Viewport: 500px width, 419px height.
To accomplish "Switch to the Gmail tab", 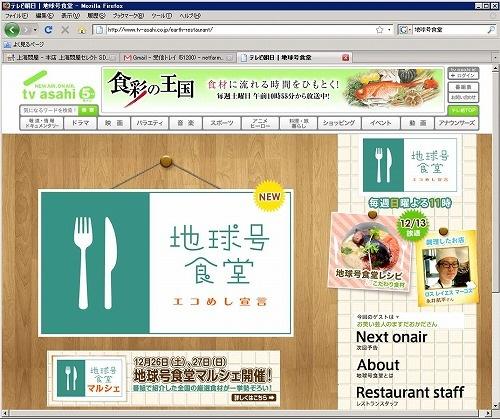I will pyautogui.click(x=178, y=58).
